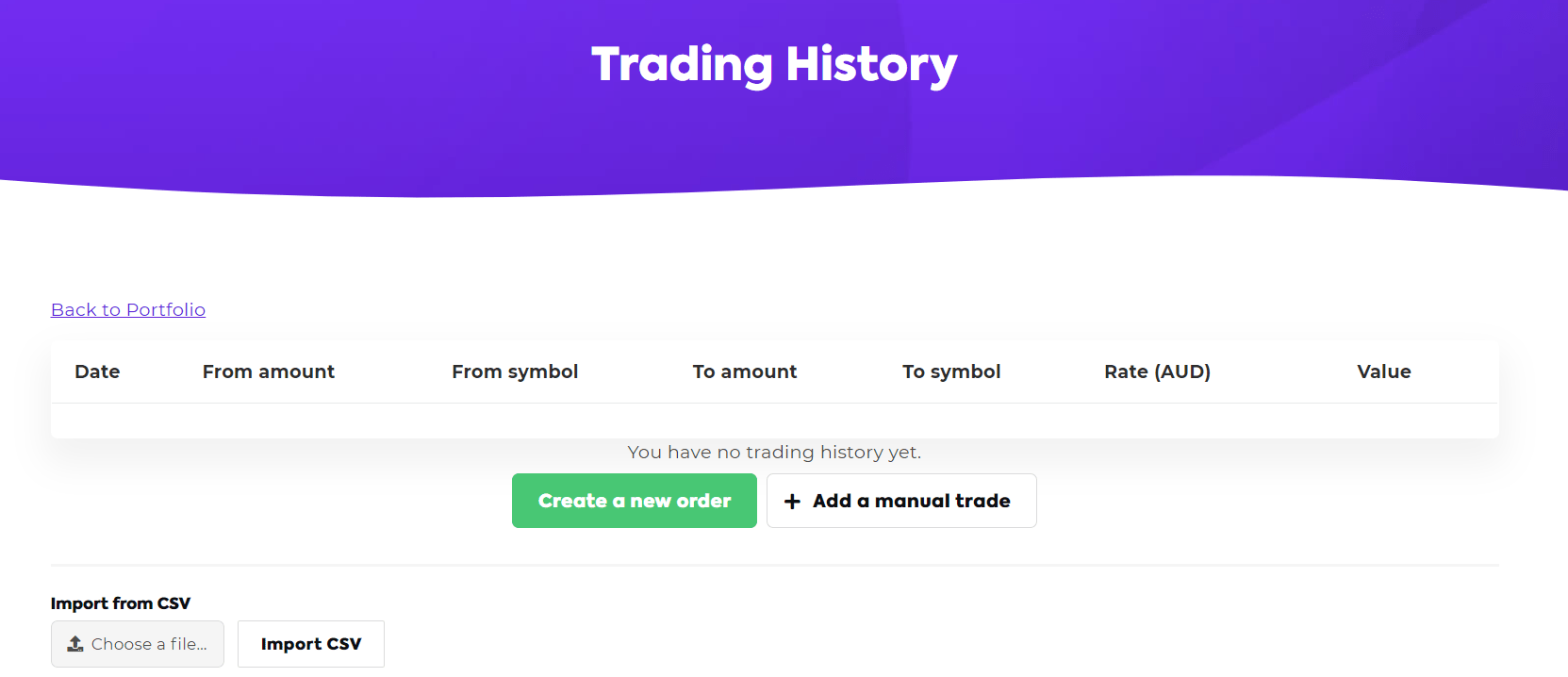
Task: Click the upload icon in Choose a file button
Action: [x=76, y=644]
